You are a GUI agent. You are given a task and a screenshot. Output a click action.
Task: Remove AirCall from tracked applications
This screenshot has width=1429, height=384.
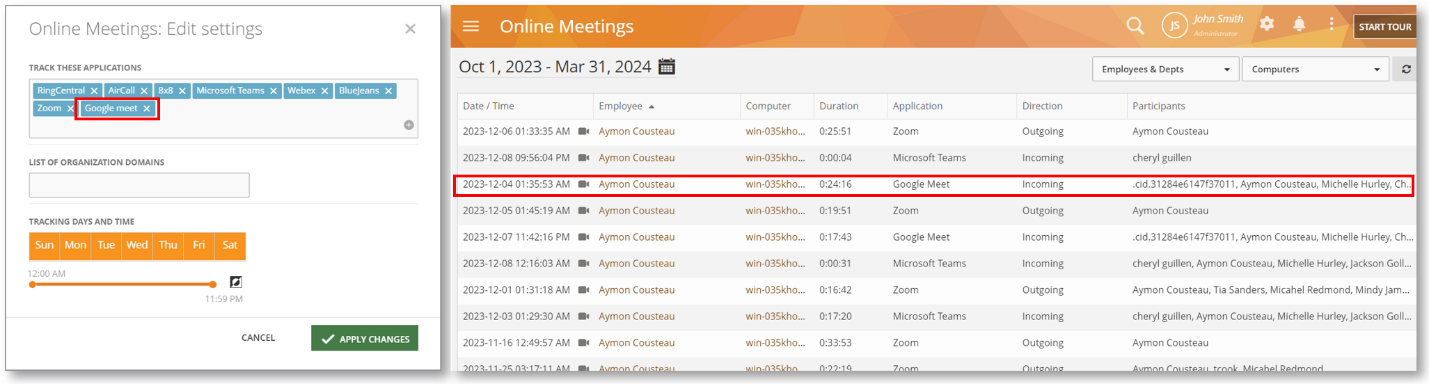click(x=144, y=91)
